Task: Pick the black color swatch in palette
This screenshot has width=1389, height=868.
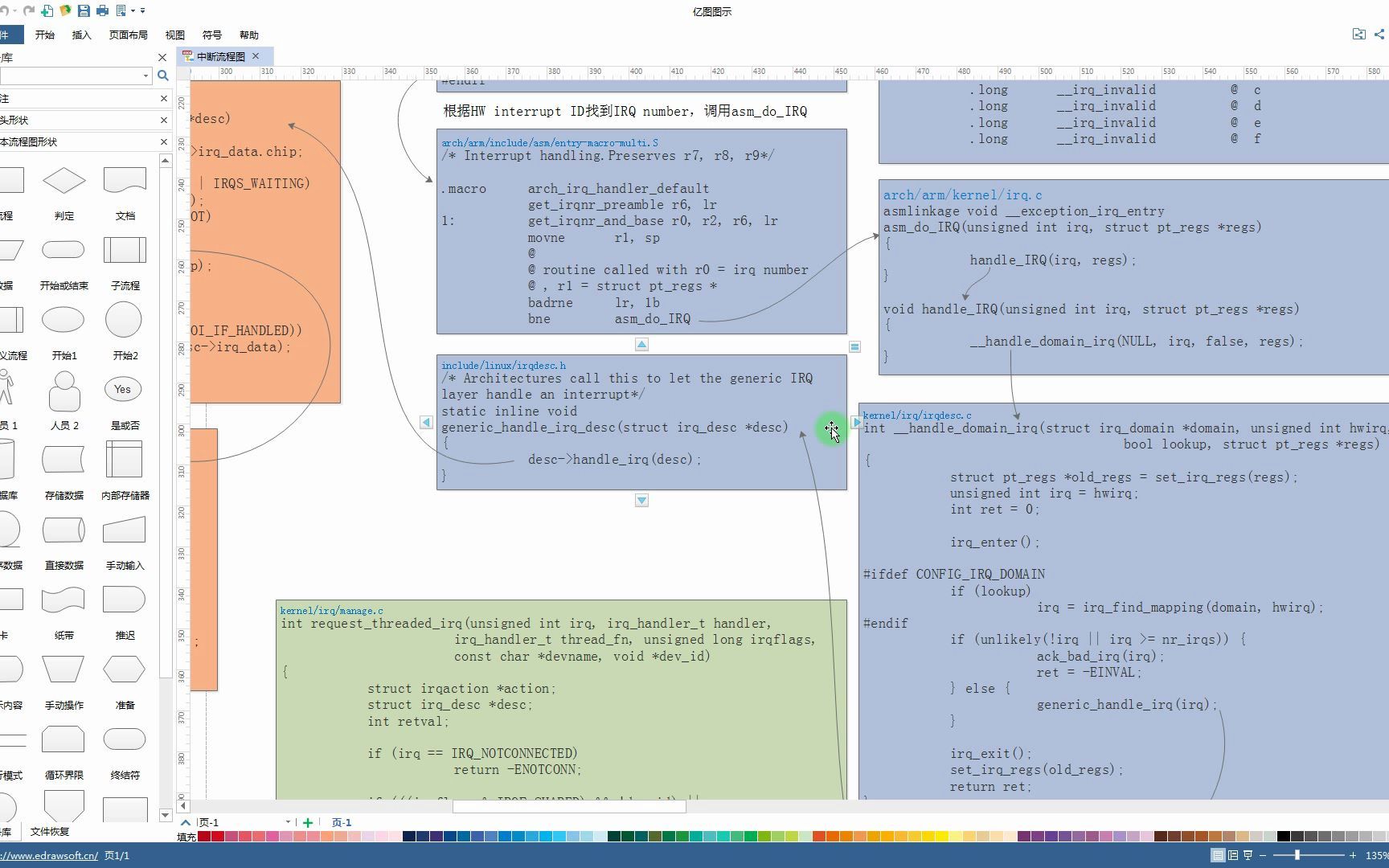Action: [1284, 836]
